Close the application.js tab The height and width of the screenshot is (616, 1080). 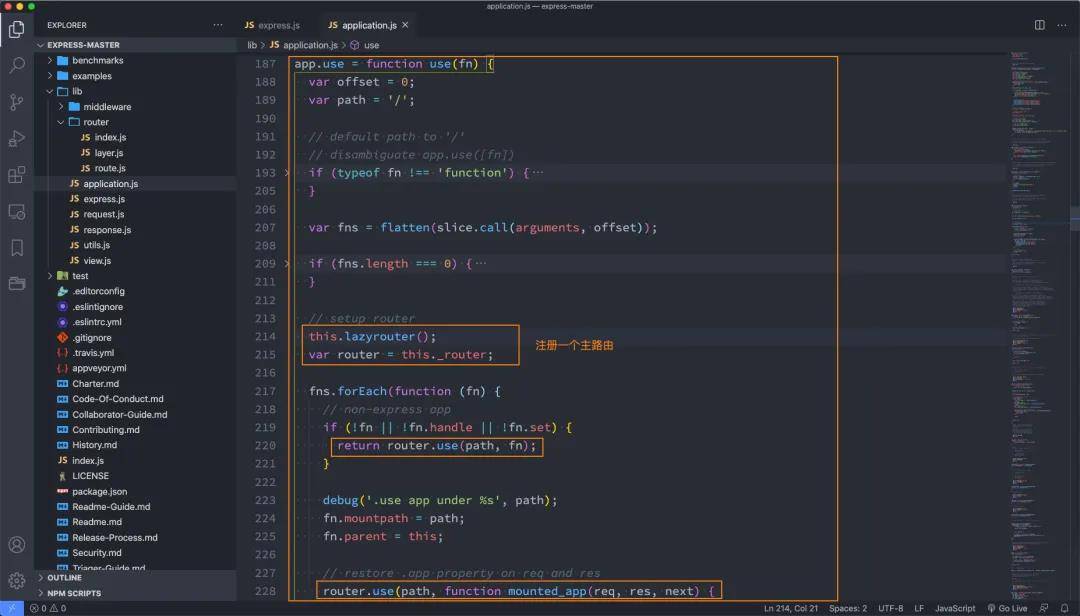coord(405,25)
